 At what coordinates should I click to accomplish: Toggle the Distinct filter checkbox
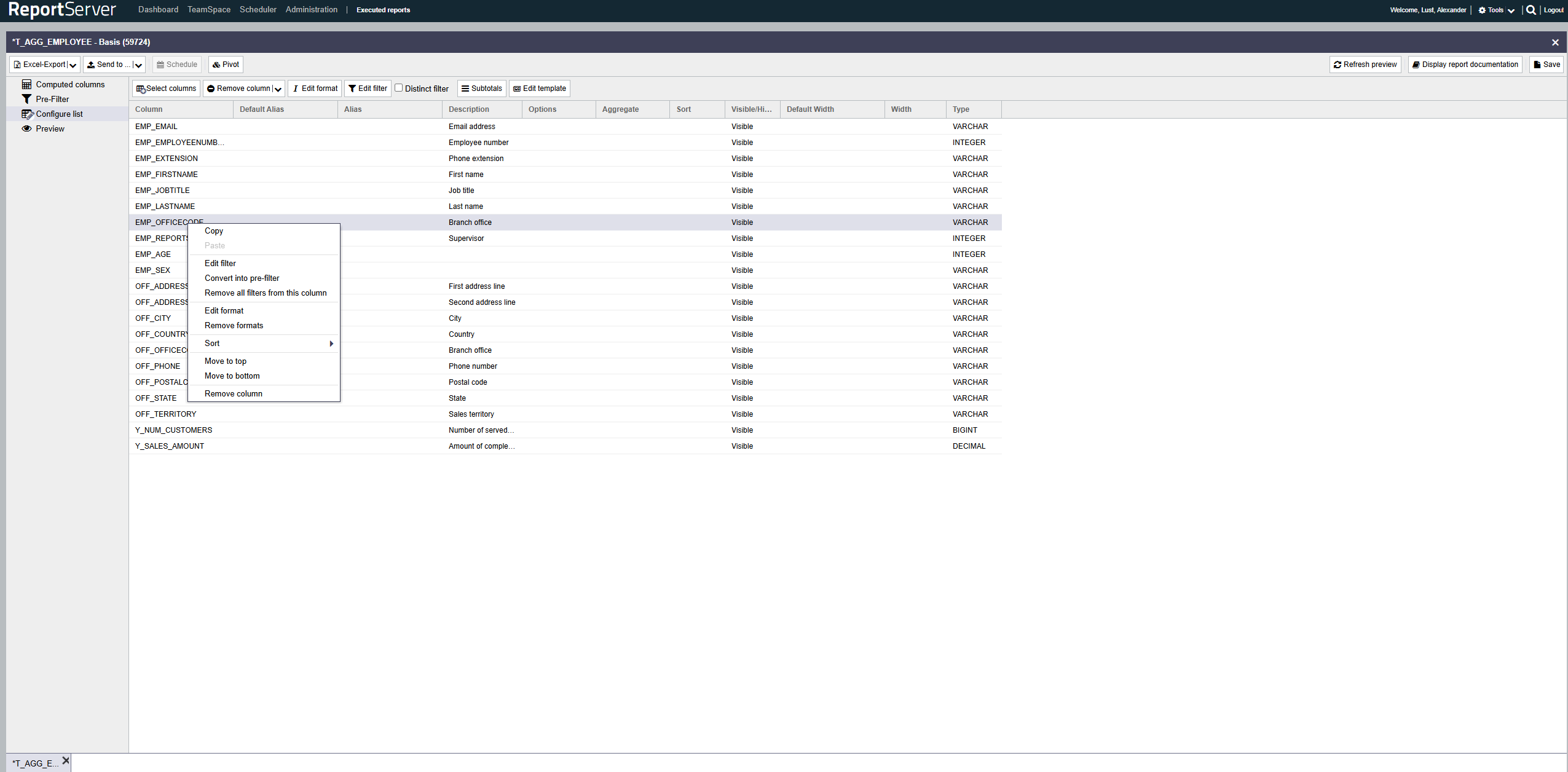[x=398, y=88]
